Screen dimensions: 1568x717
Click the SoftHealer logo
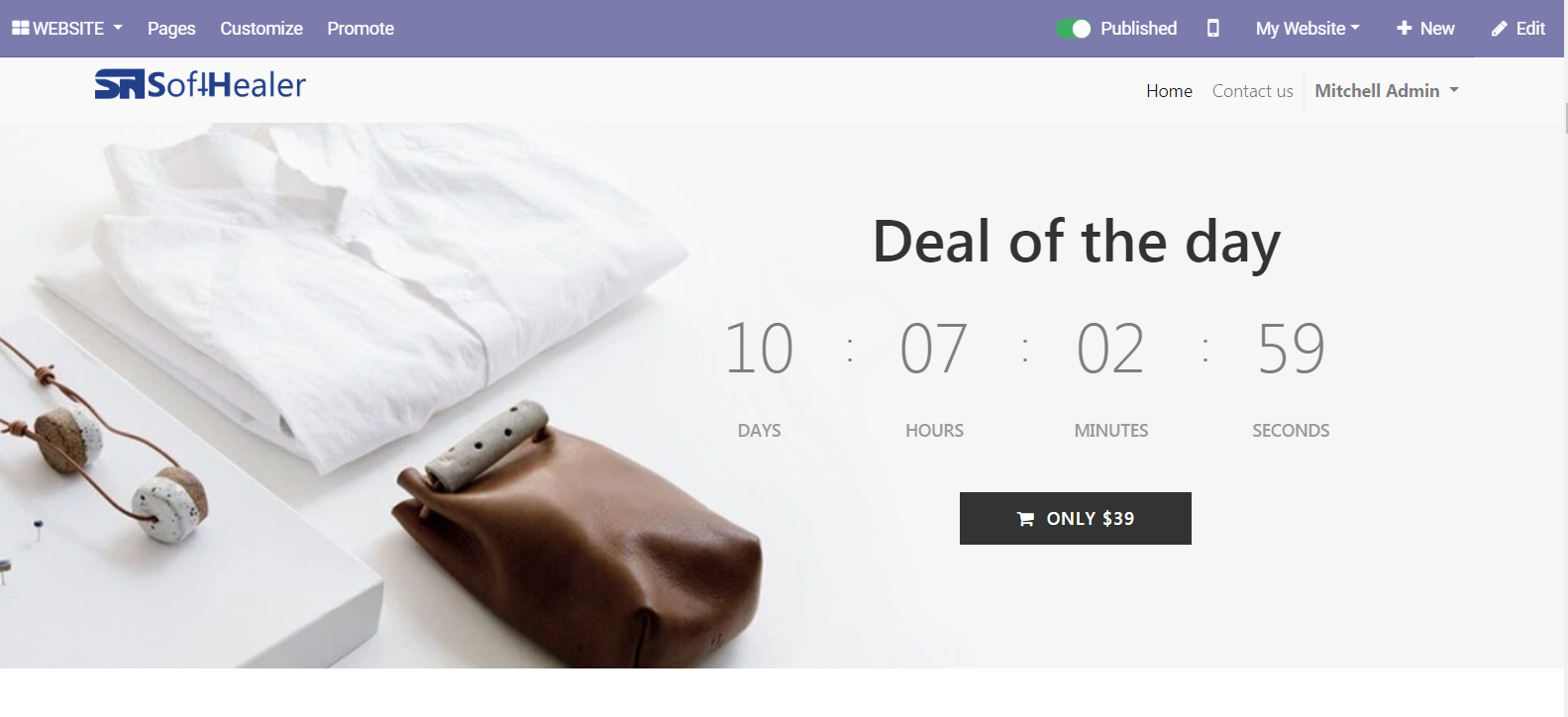(200, 84)
